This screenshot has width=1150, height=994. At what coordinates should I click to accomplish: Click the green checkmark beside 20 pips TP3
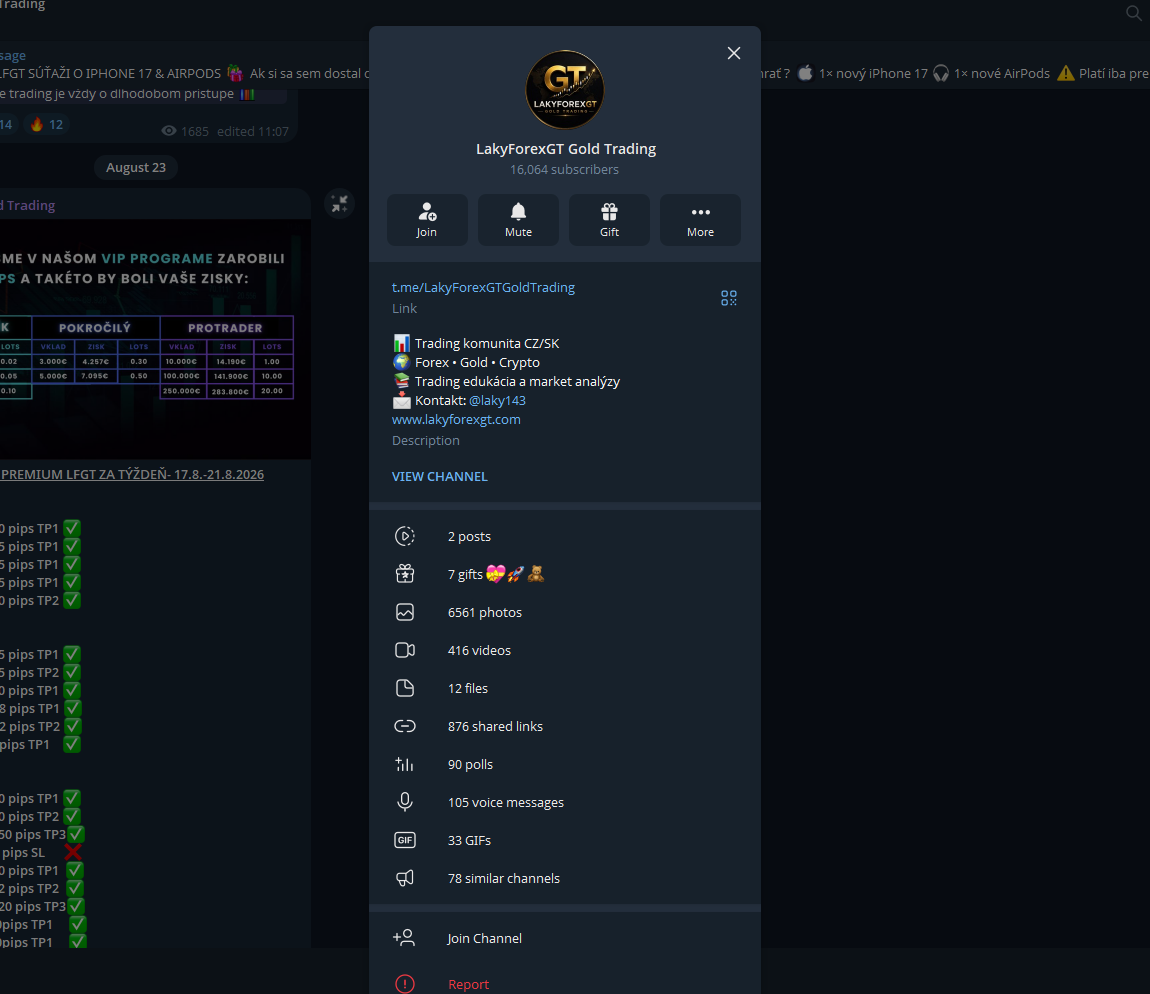click(x=76, y=907)
